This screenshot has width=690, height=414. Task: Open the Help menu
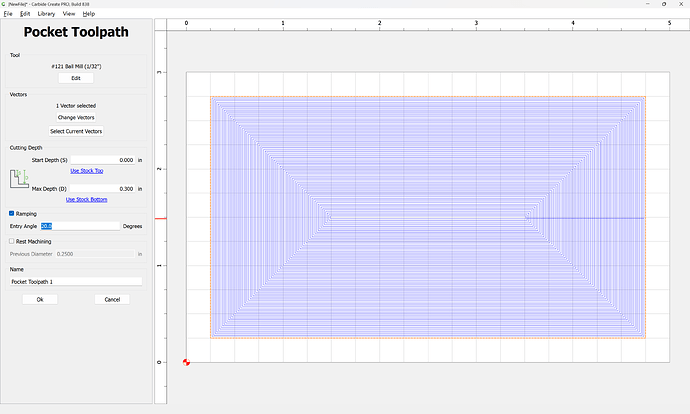pos(89,14)
